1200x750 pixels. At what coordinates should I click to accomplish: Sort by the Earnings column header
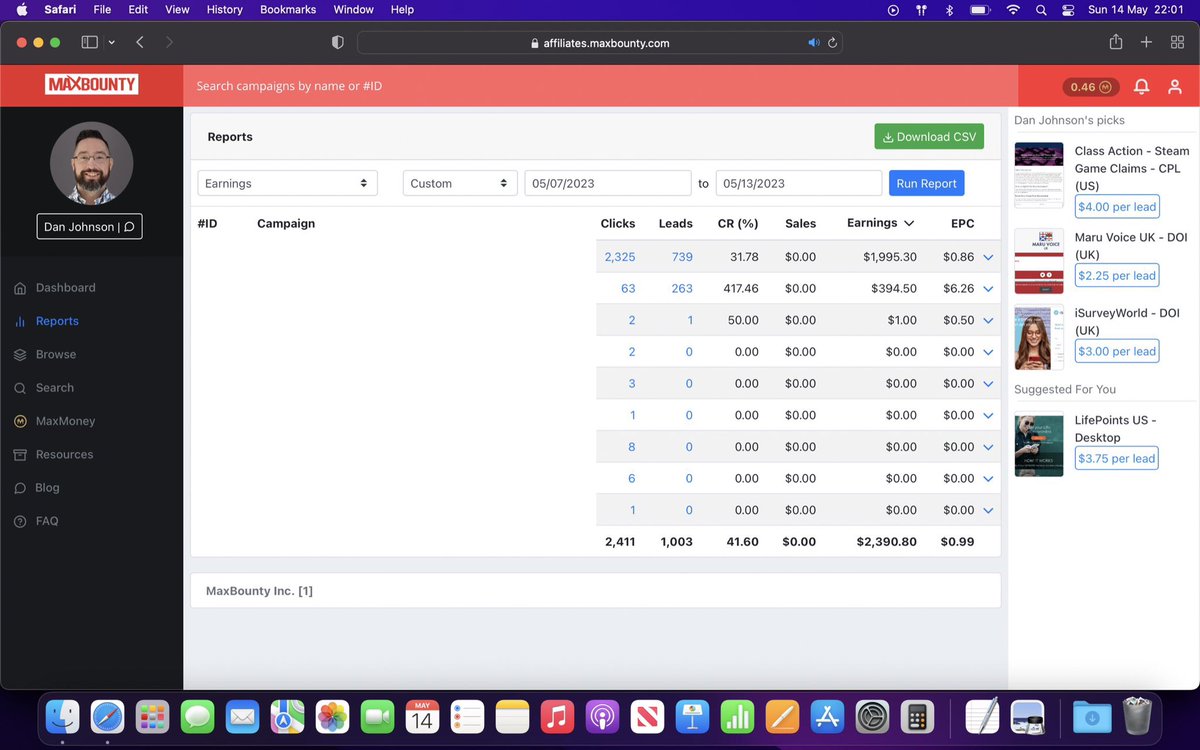[x=880, y=223]
